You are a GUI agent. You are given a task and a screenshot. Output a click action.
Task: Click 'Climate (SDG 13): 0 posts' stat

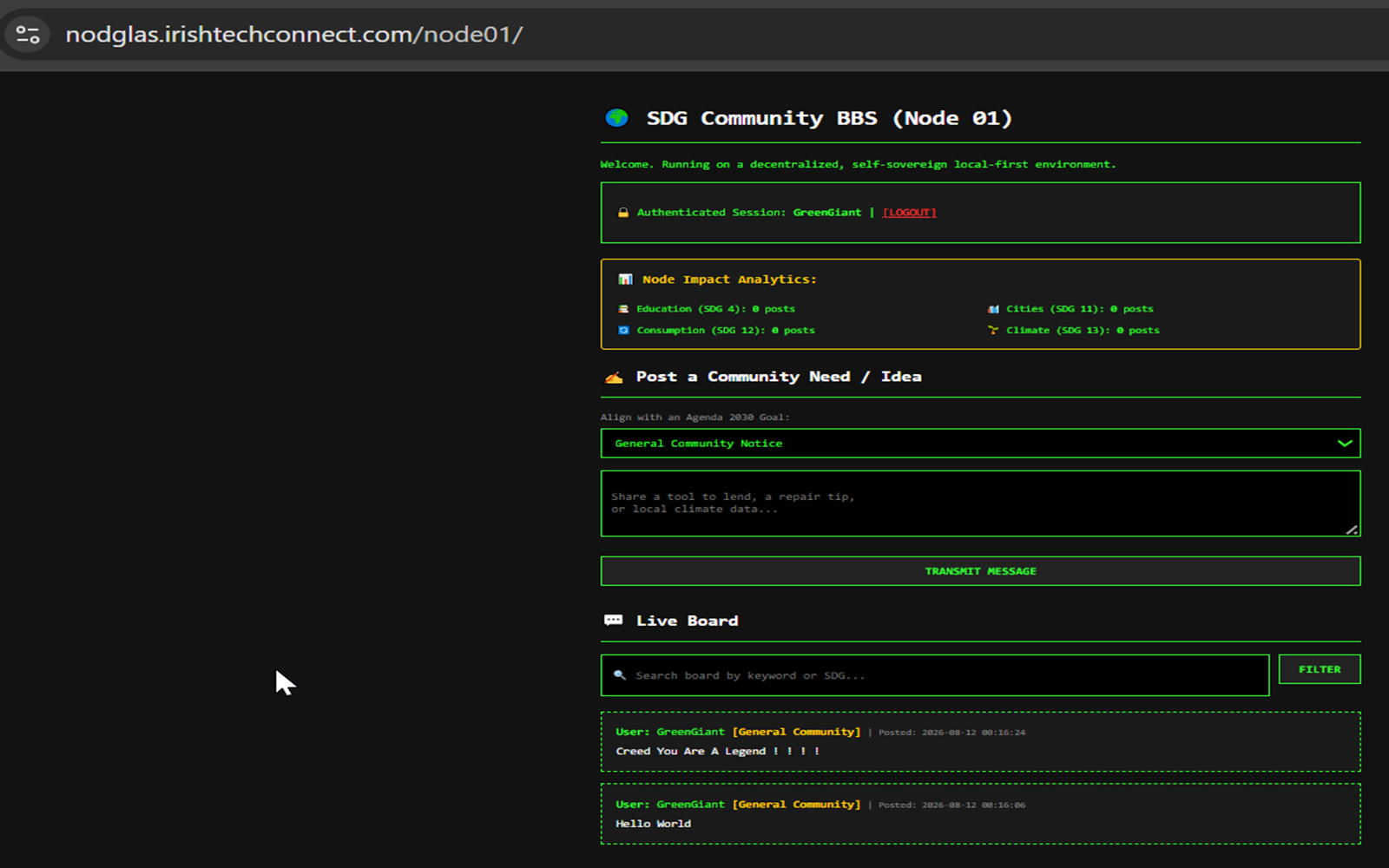(x=1083, y=331)
